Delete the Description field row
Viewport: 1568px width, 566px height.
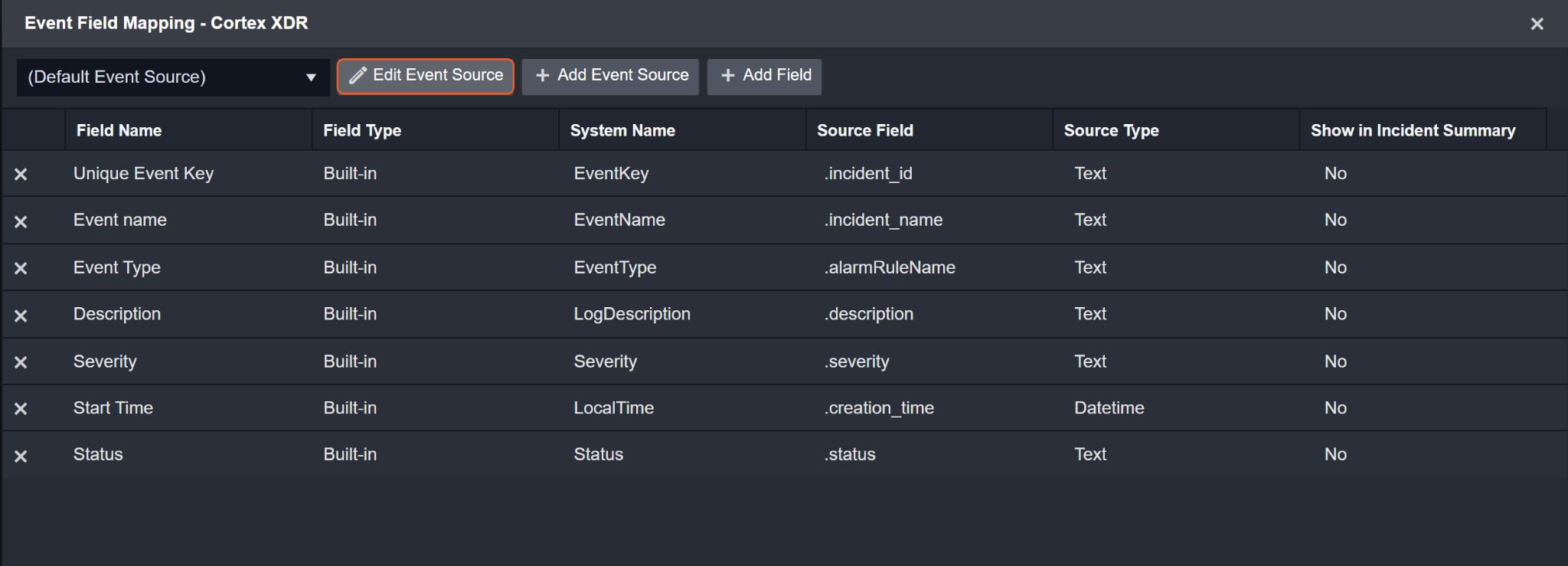tap(21, 316)
